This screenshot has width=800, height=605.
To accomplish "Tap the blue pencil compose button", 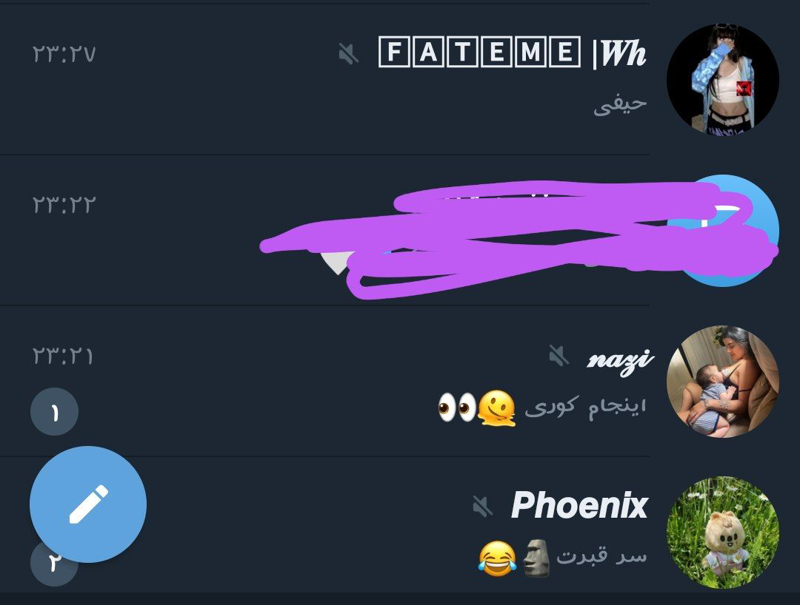I will (88, 505).
